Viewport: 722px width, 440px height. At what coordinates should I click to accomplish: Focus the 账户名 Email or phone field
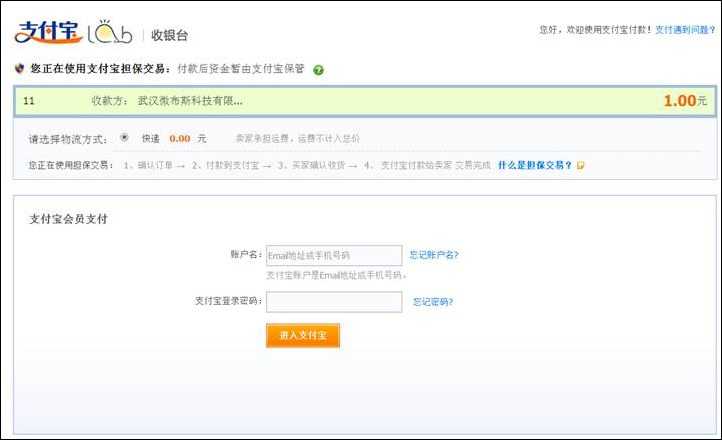click(x=334, y=255)
